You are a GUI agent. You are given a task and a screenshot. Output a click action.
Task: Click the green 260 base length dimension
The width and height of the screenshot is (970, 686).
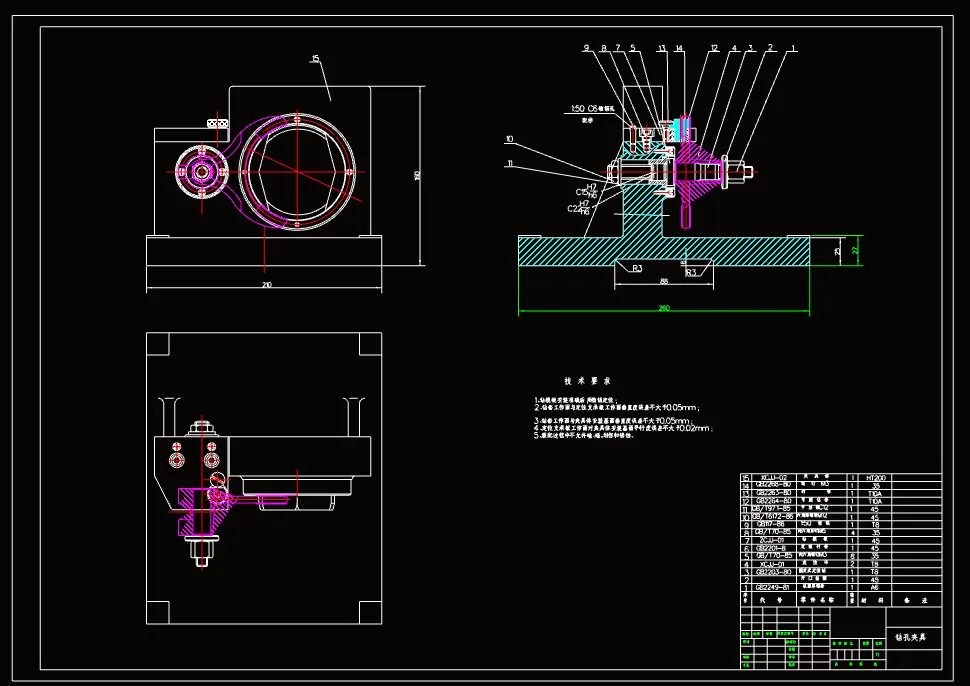664,307
